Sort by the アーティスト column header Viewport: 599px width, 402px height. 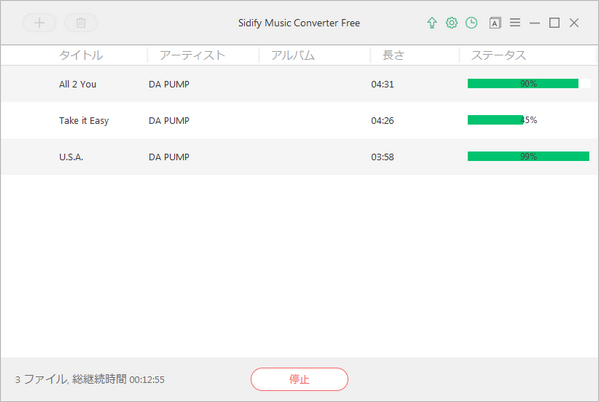[x=192, y=55]
